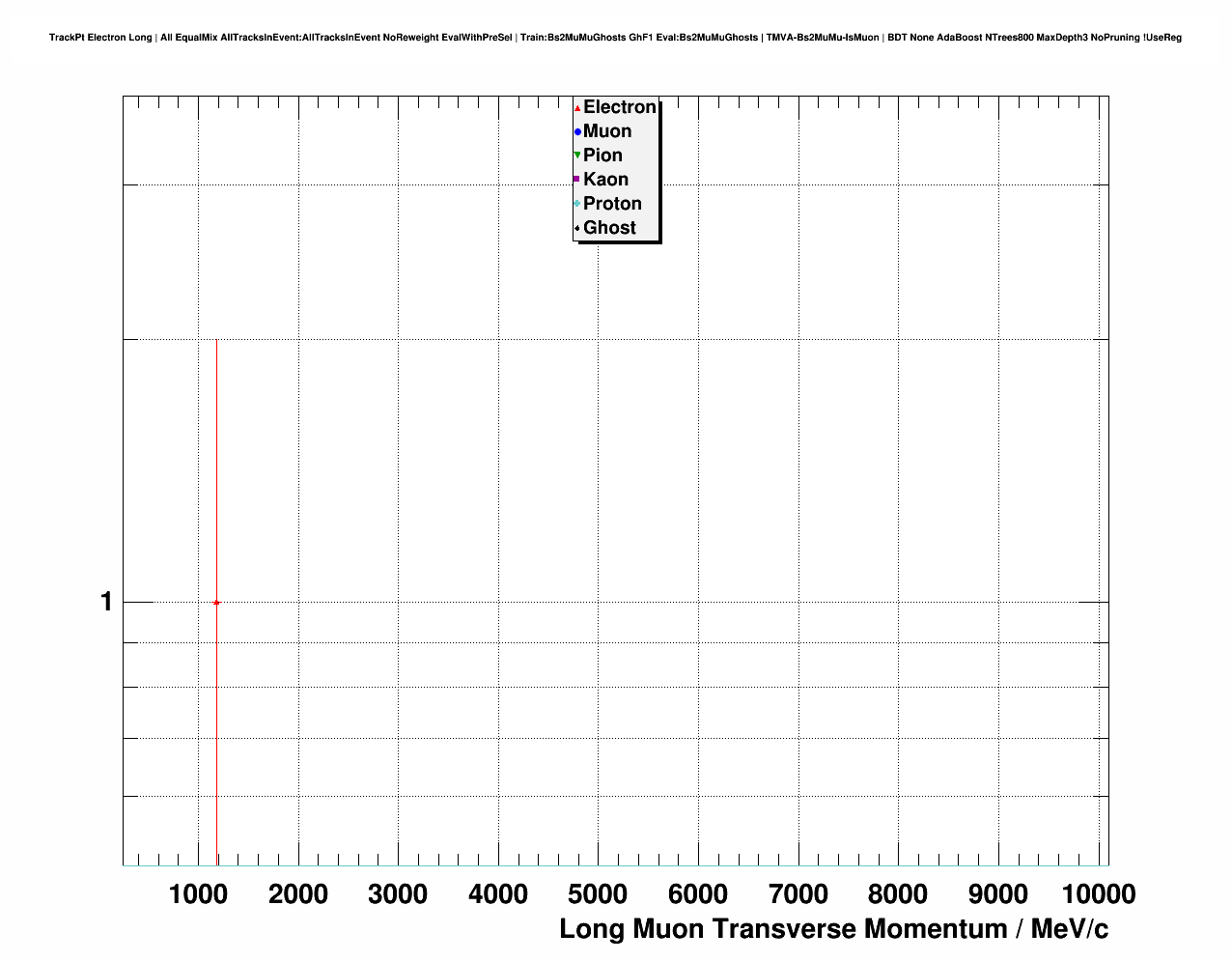This screenshot has width=1232, height=962.
Task: Click the x-axis label 10000
Action: (x=1099, y=894)
